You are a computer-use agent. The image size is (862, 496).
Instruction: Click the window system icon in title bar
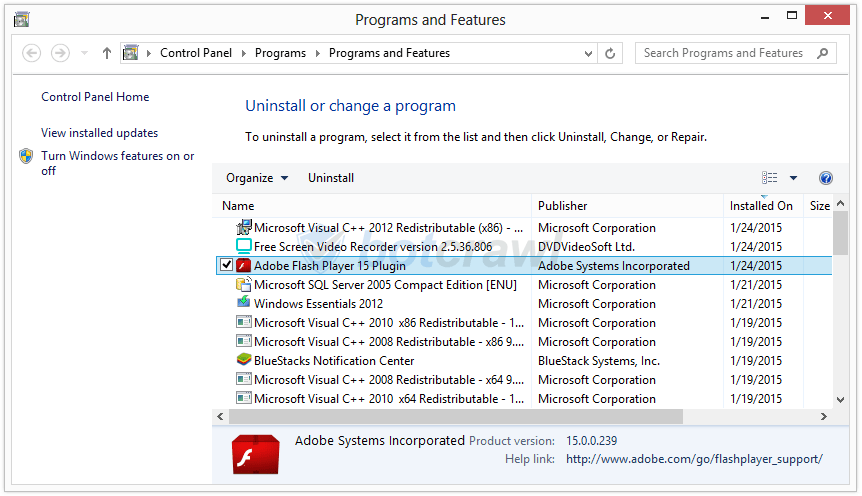(21, 20)
